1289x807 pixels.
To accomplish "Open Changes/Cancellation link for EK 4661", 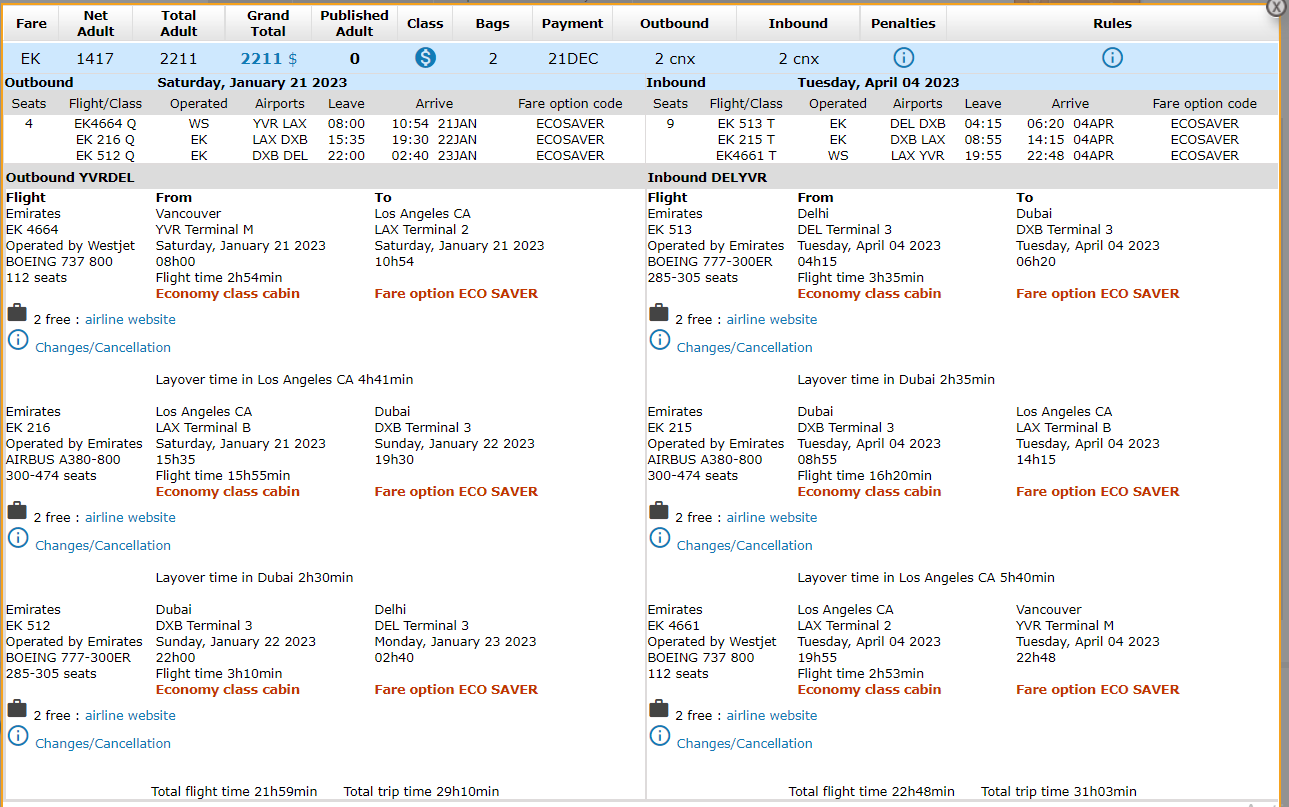I will coord(745,744).
